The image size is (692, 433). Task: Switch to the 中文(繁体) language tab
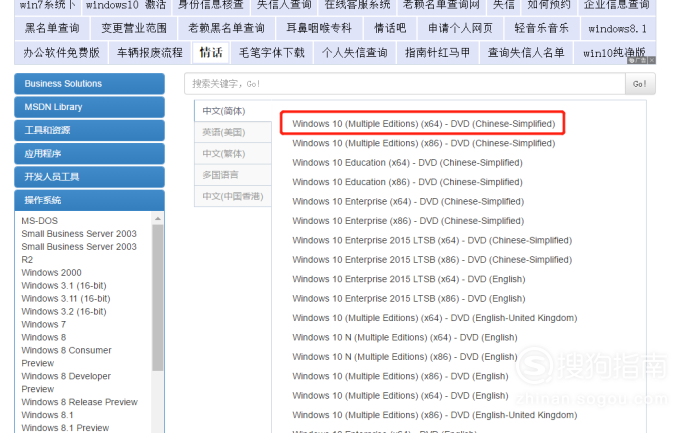click(233, 154)
